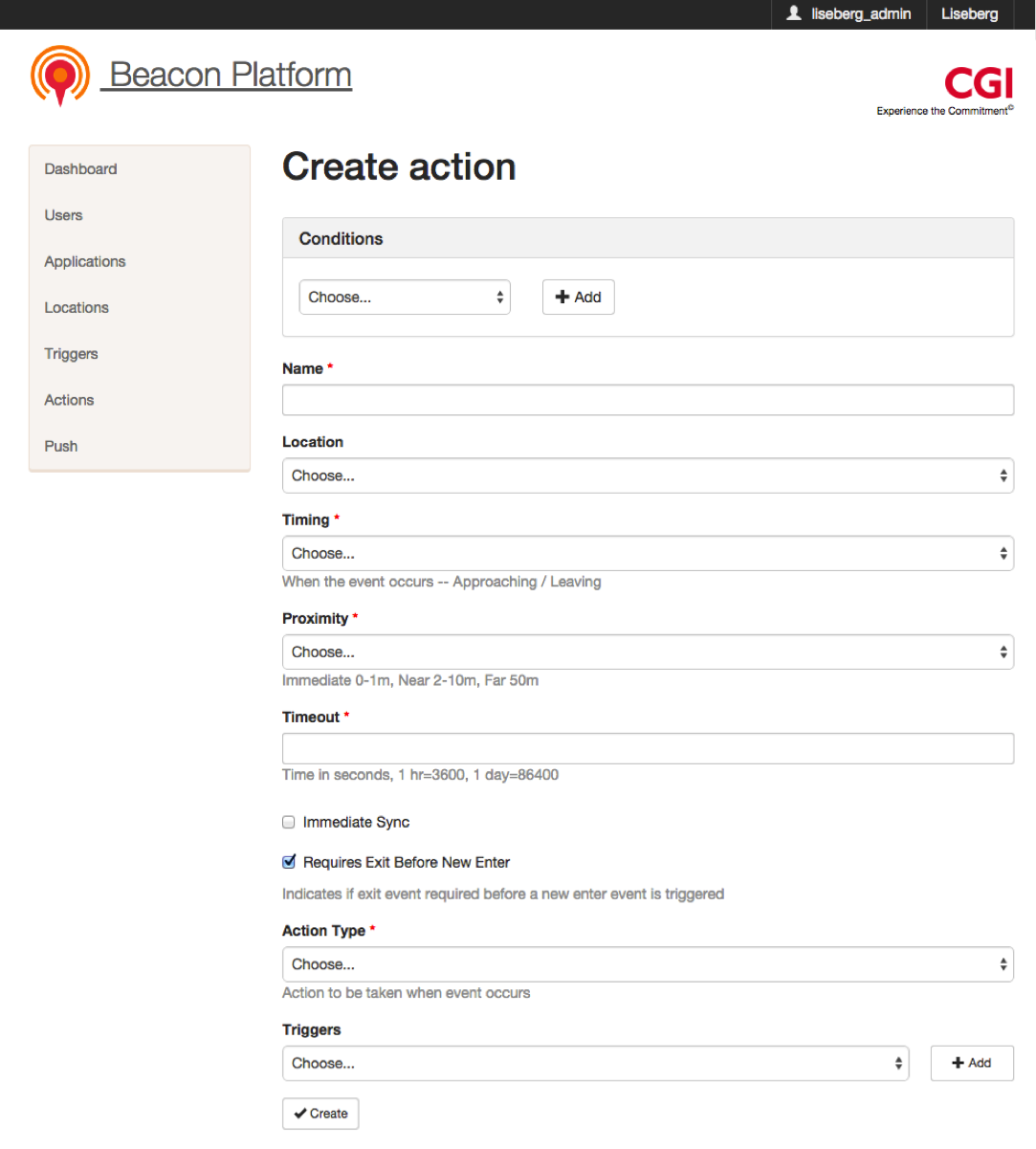
Task: Click the 'When the event occurs' hint text
Action: pyautogui.click(x=442, y=582)
